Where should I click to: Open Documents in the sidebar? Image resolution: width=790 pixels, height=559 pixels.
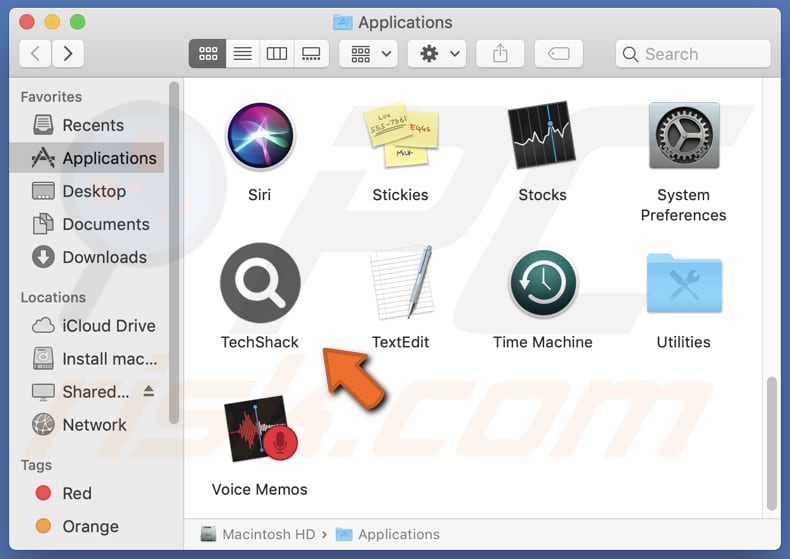[x=87, y=224]
